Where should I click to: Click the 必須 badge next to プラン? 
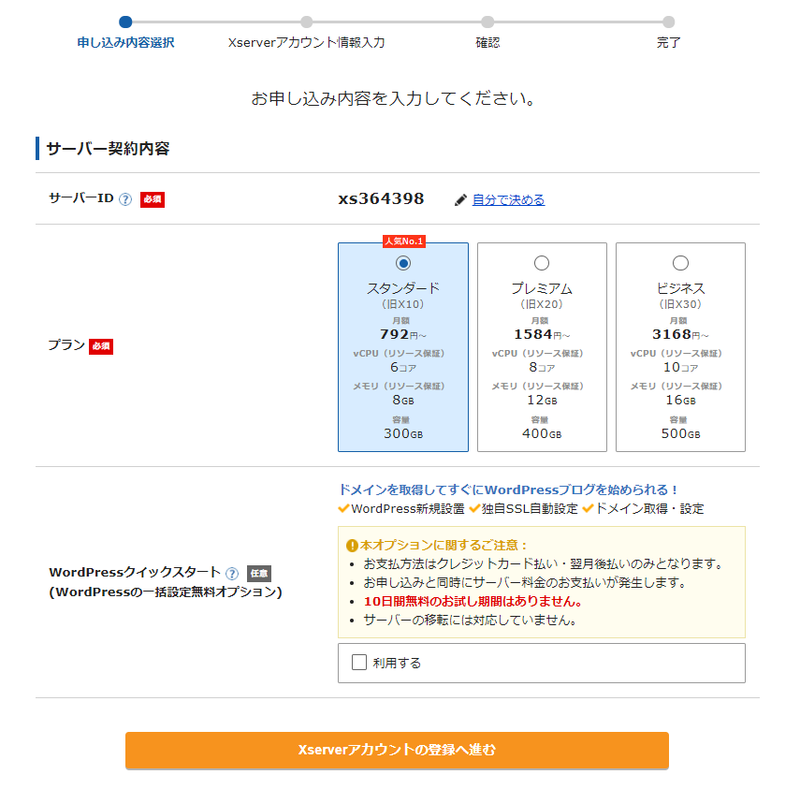click(x=101, y=347)
